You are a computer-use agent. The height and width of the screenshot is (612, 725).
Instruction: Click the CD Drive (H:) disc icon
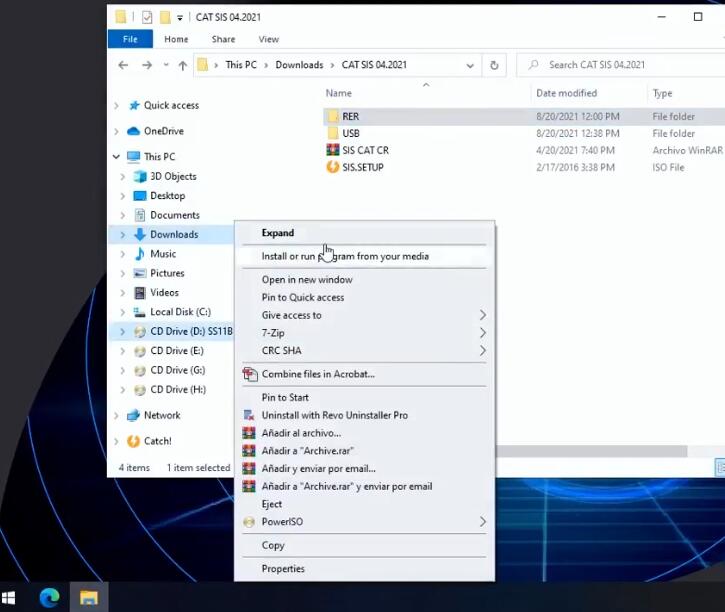tap(140, 390)
